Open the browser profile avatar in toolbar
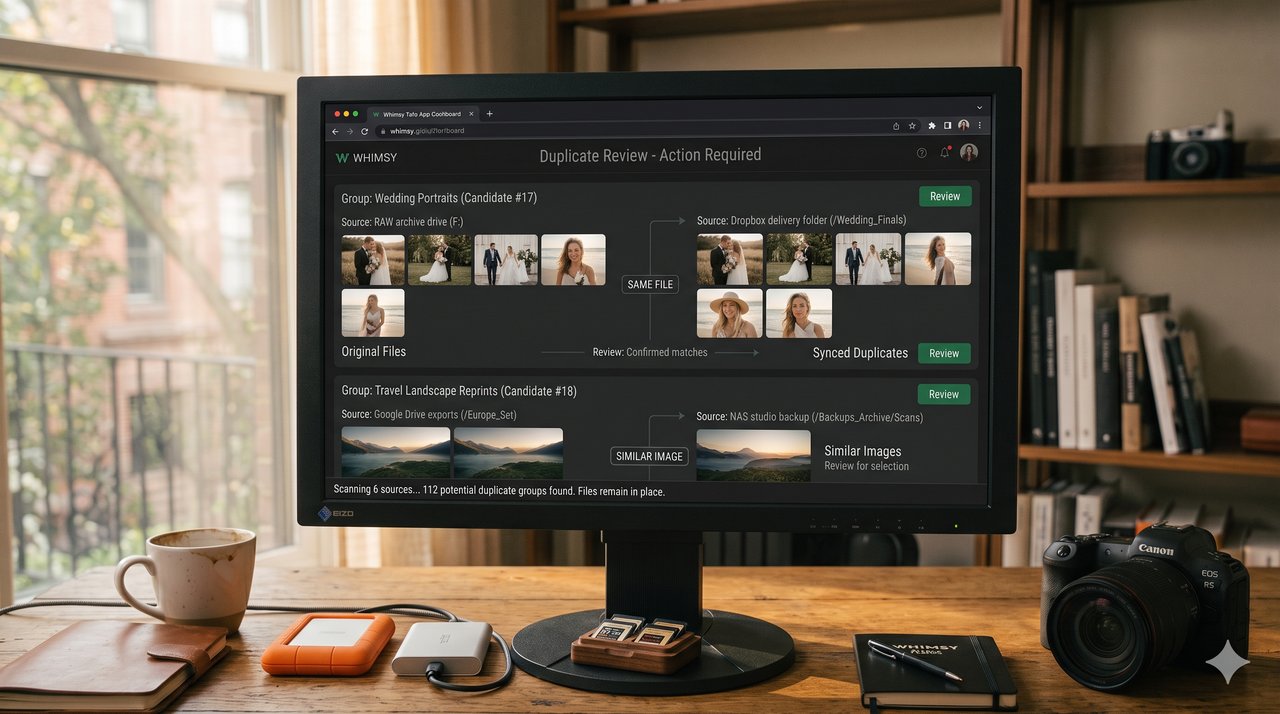1280x714 pixels. (x=963, y=126)
